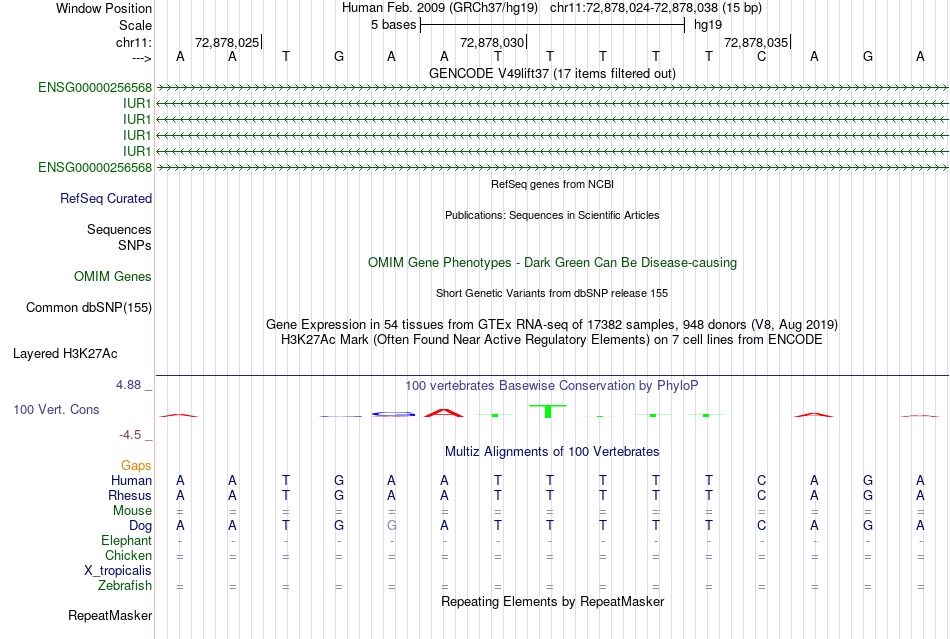Click the RefSeq genes from NCBI title

tap(552, 184)
